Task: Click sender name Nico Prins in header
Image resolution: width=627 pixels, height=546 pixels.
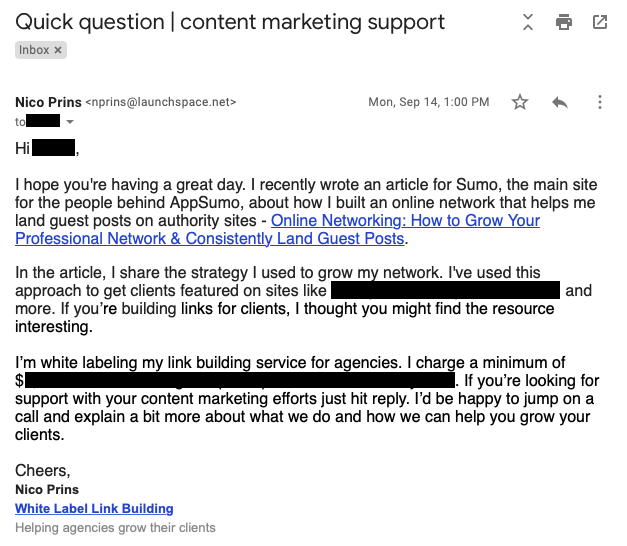Action: pos(48,102)
